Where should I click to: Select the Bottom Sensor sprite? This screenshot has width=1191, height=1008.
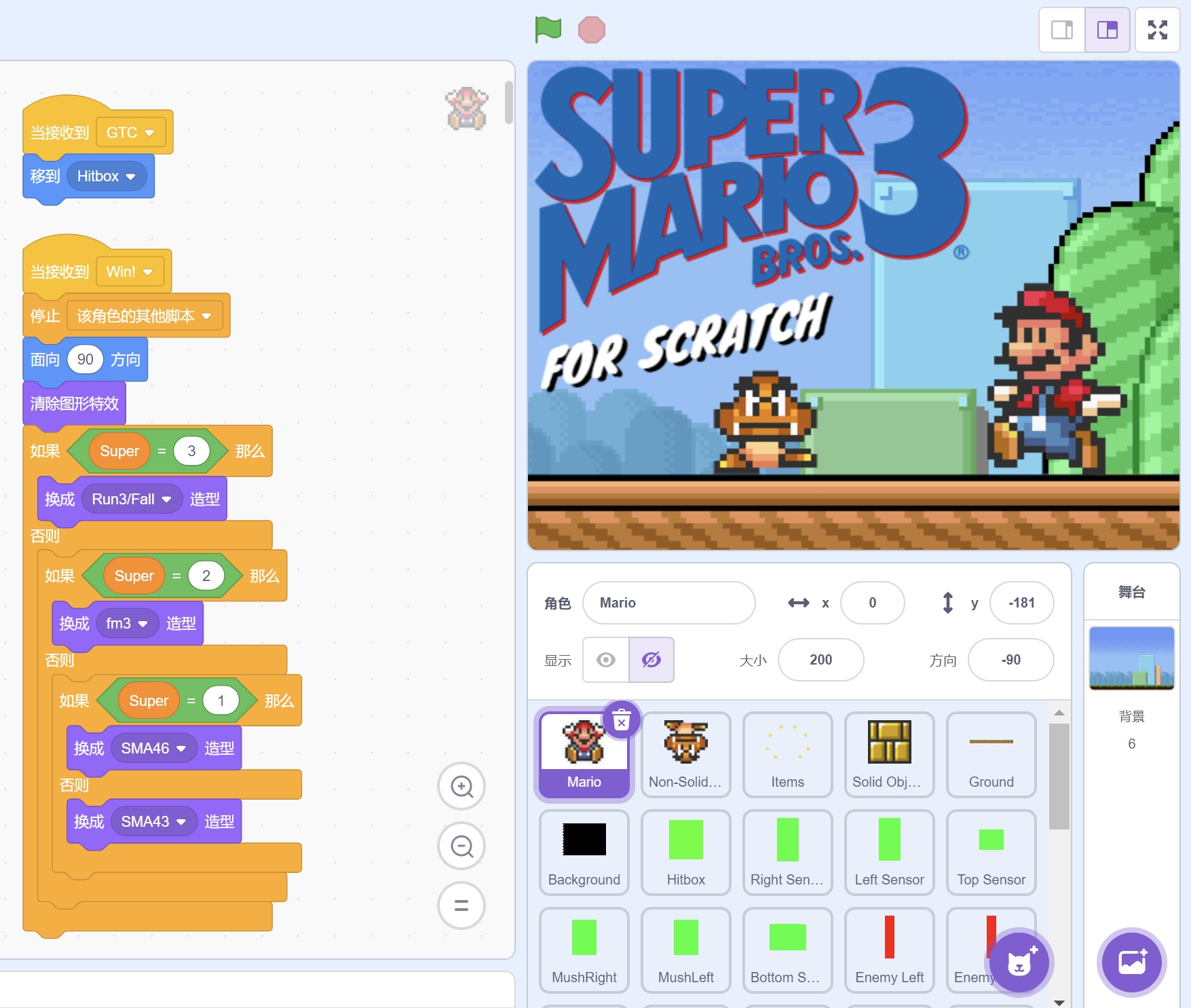coord(788,950)
